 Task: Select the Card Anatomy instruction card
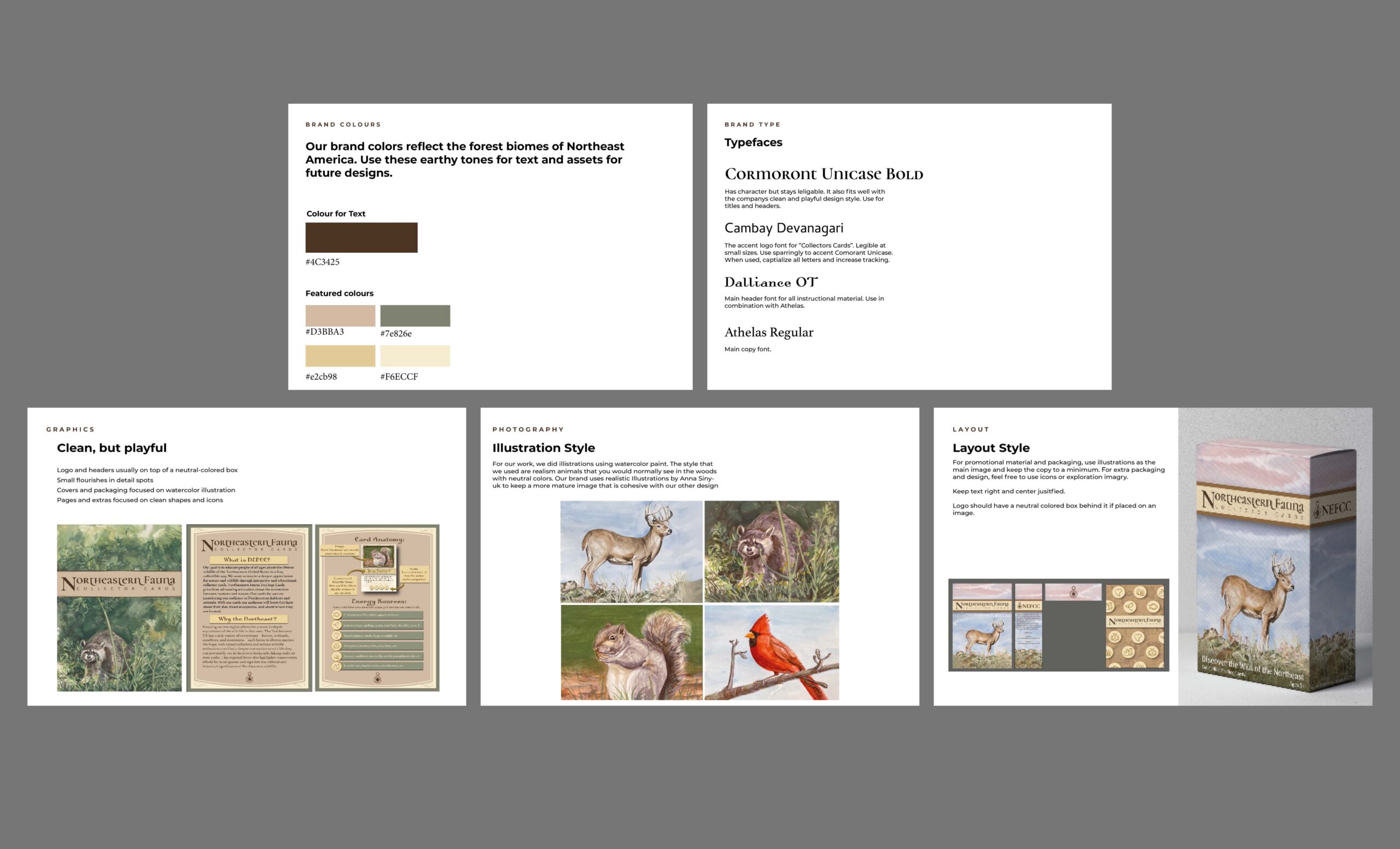[377, 608]
